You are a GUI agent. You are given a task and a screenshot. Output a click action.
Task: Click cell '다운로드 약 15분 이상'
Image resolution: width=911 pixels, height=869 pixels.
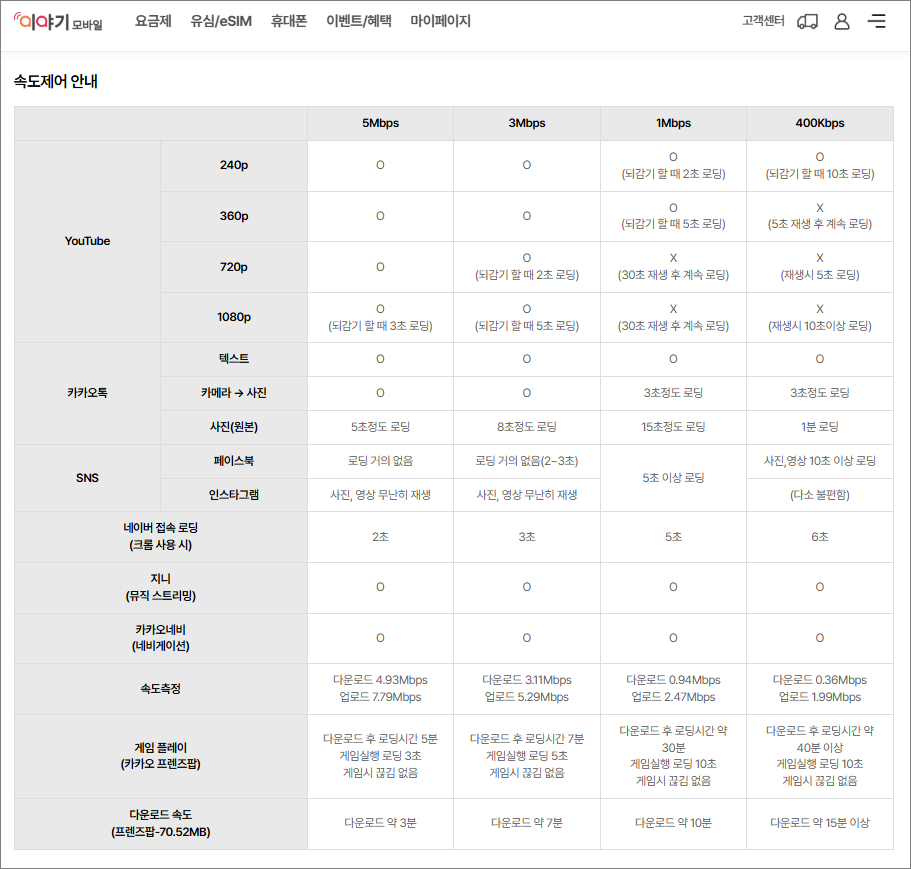click(x=820, y=823)
